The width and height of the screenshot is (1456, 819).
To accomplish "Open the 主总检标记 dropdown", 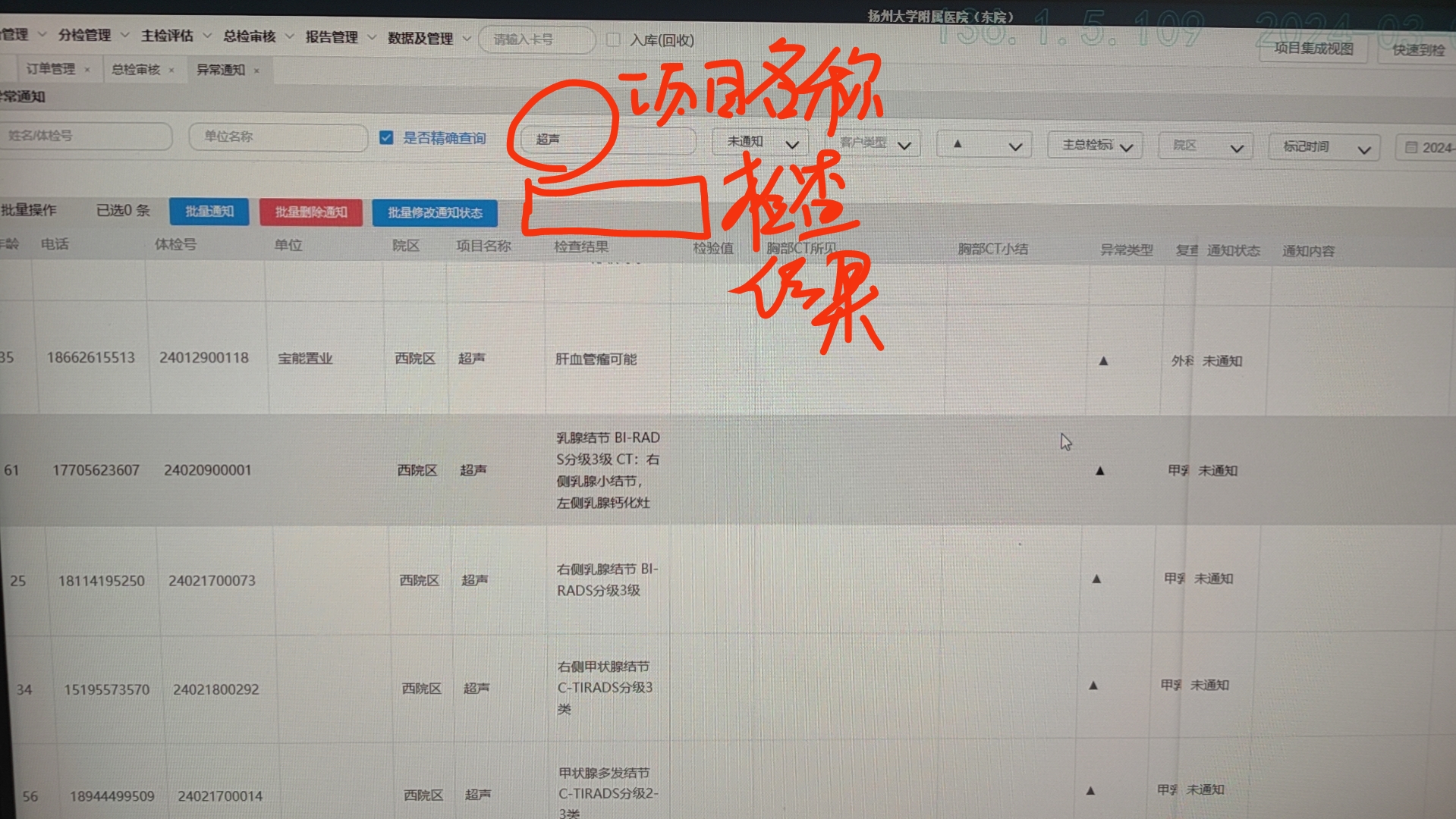I will (1096, 145).
